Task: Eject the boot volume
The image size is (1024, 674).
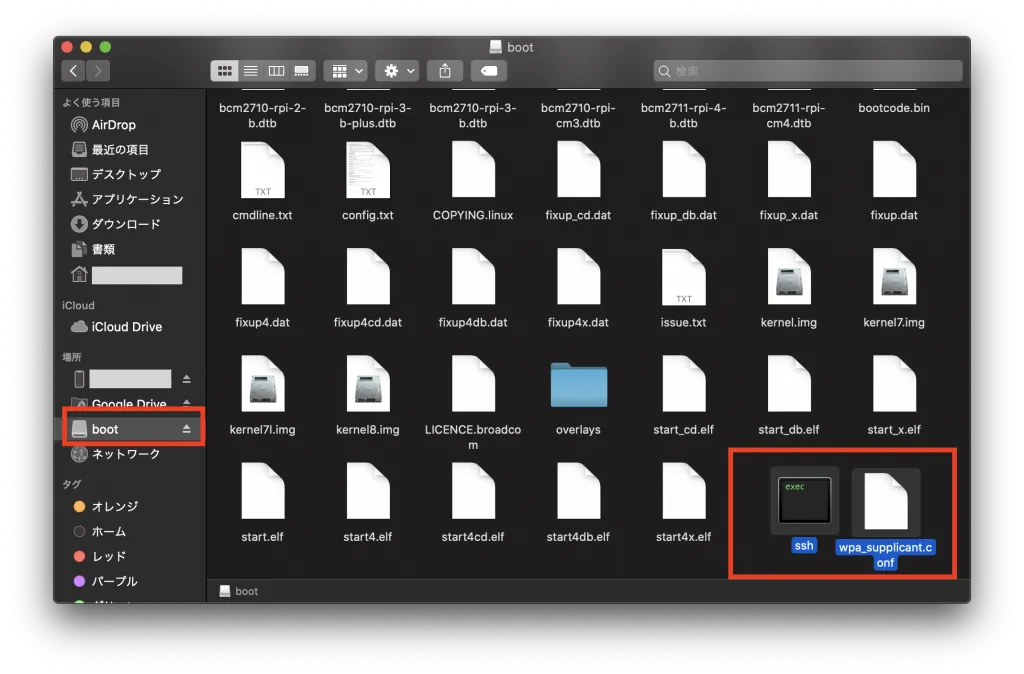Action: (186, 429)
